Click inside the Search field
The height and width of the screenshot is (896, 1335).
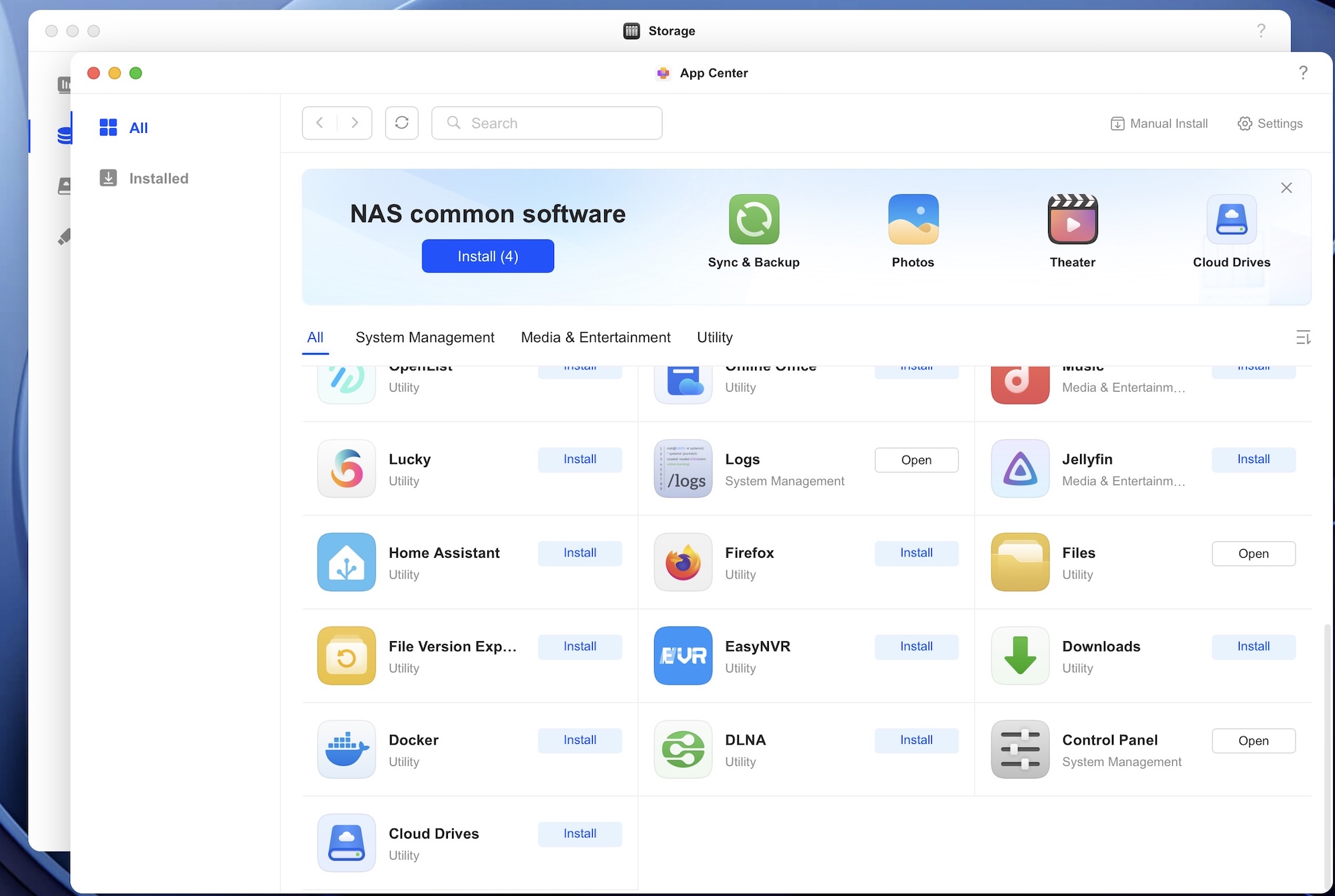(x=546, y=123)
